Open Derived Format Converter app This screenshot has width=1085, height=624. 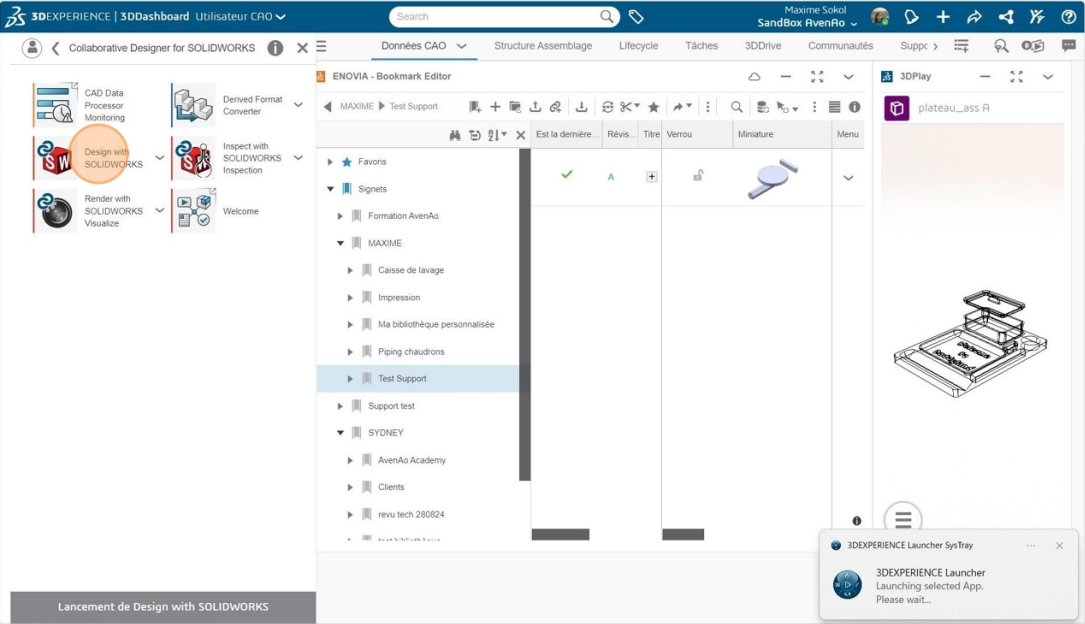[228, 105]
